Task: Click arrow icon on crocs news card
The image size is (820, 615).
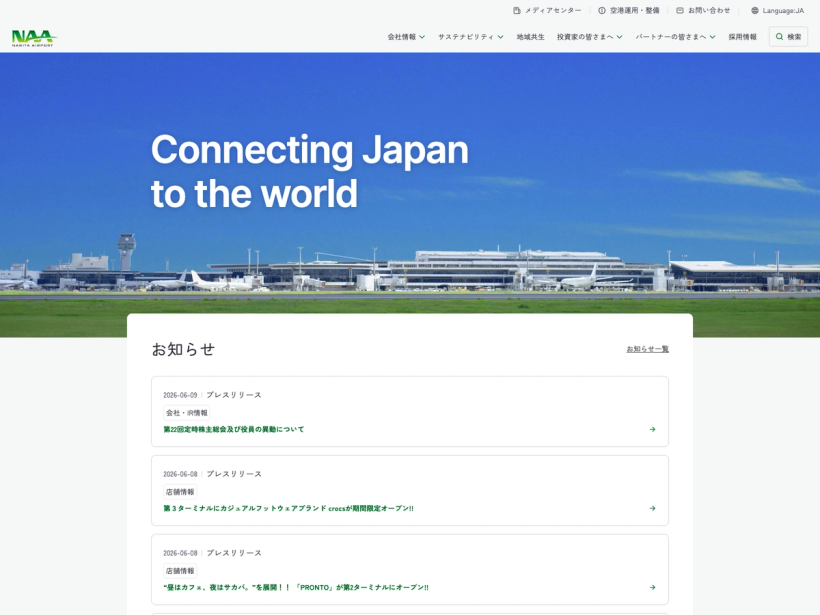Action: pyautogui.click(x=652, y=508)
